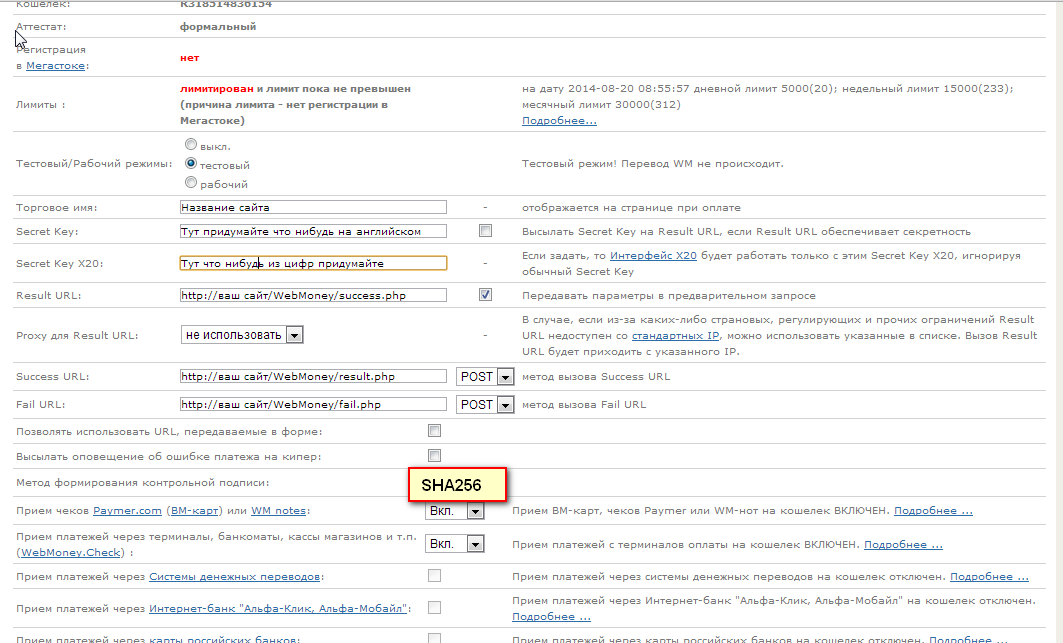The width and height of the screenshot is (1063, 643).
Task: Click 'Подробнее...' link under limits
Action: [559, 121]
